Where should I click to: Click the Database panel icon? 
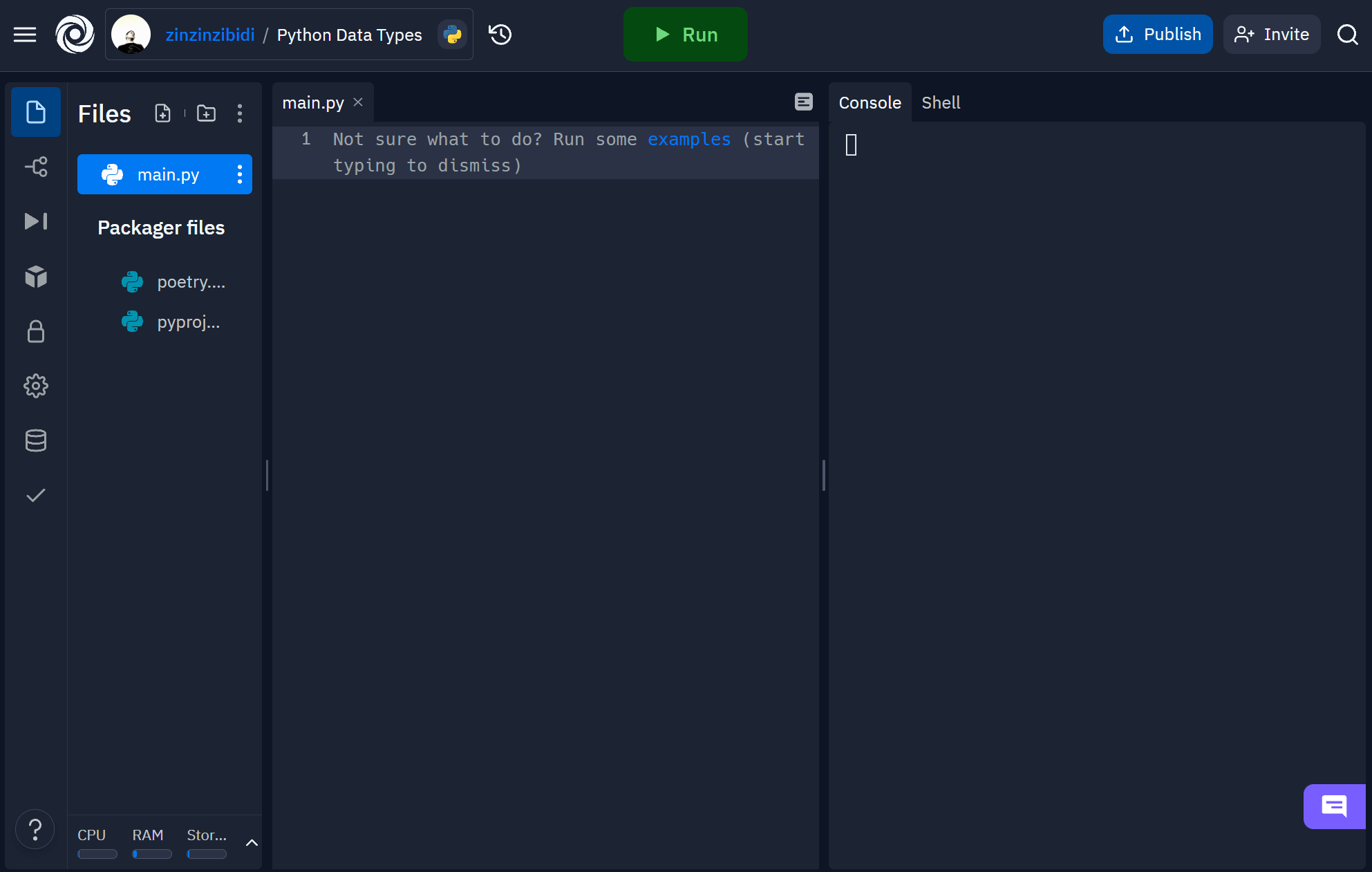(35, 440)
